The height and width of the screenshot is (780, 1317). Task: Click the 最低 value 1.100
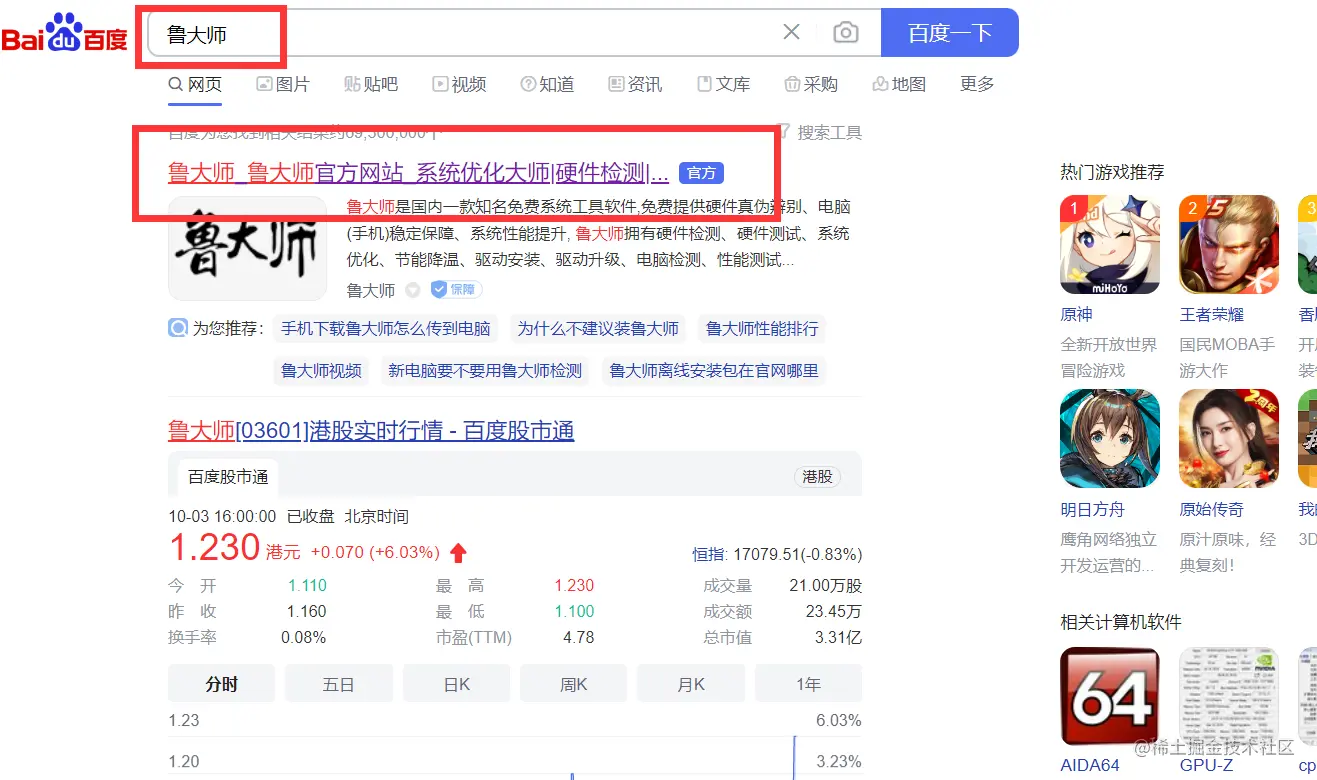574,612
